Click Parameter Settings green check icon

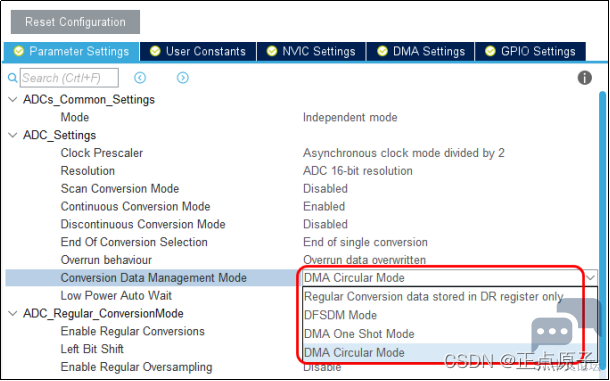tap(18, 51)
